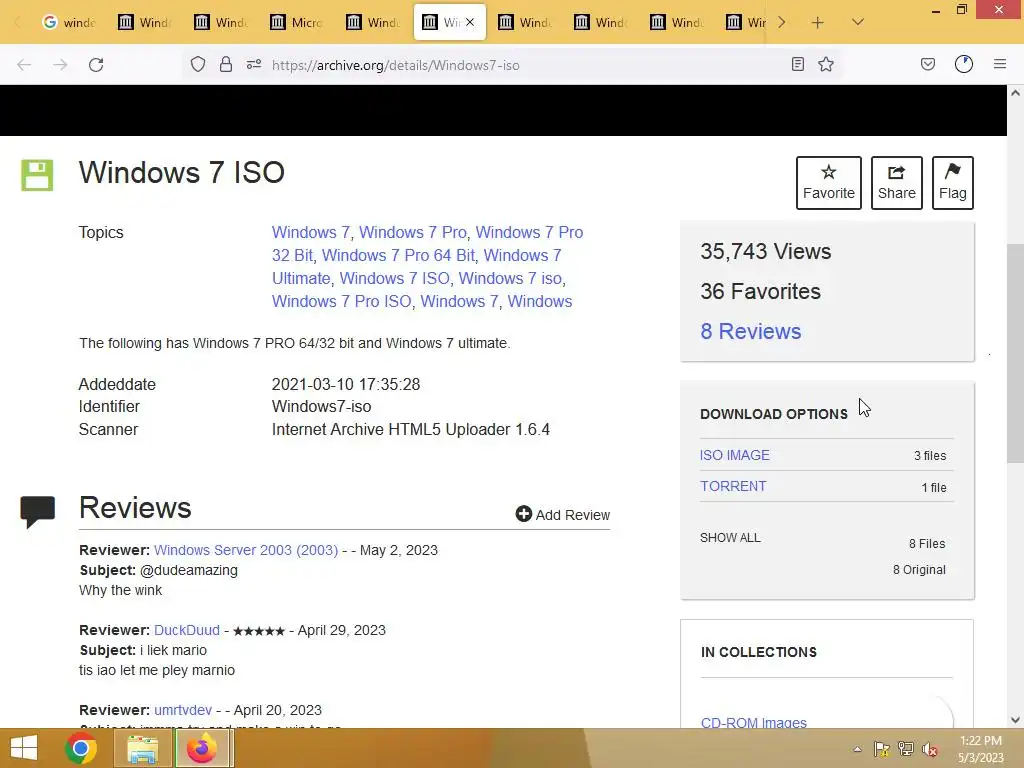Open the 8 Reviews link
1024x768 pixels.
pos(750,331)
